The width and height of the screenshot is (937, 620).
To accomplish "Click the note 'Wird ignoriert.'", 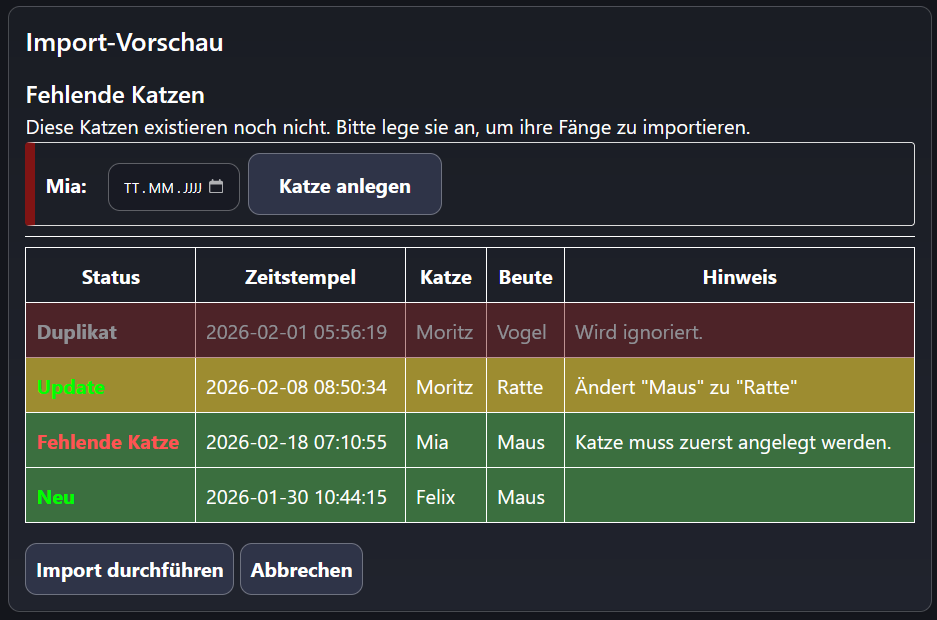I will [x=639, y=332].
